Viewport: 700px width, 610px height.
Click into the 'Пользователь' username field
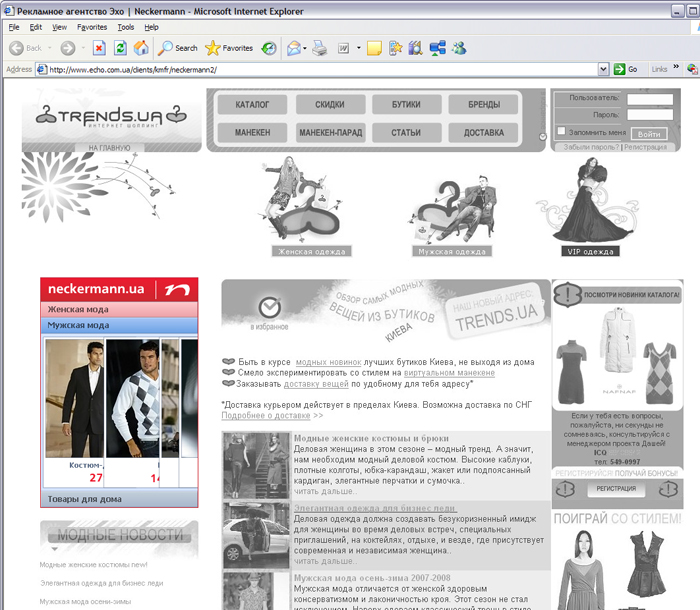click(649, 99)
